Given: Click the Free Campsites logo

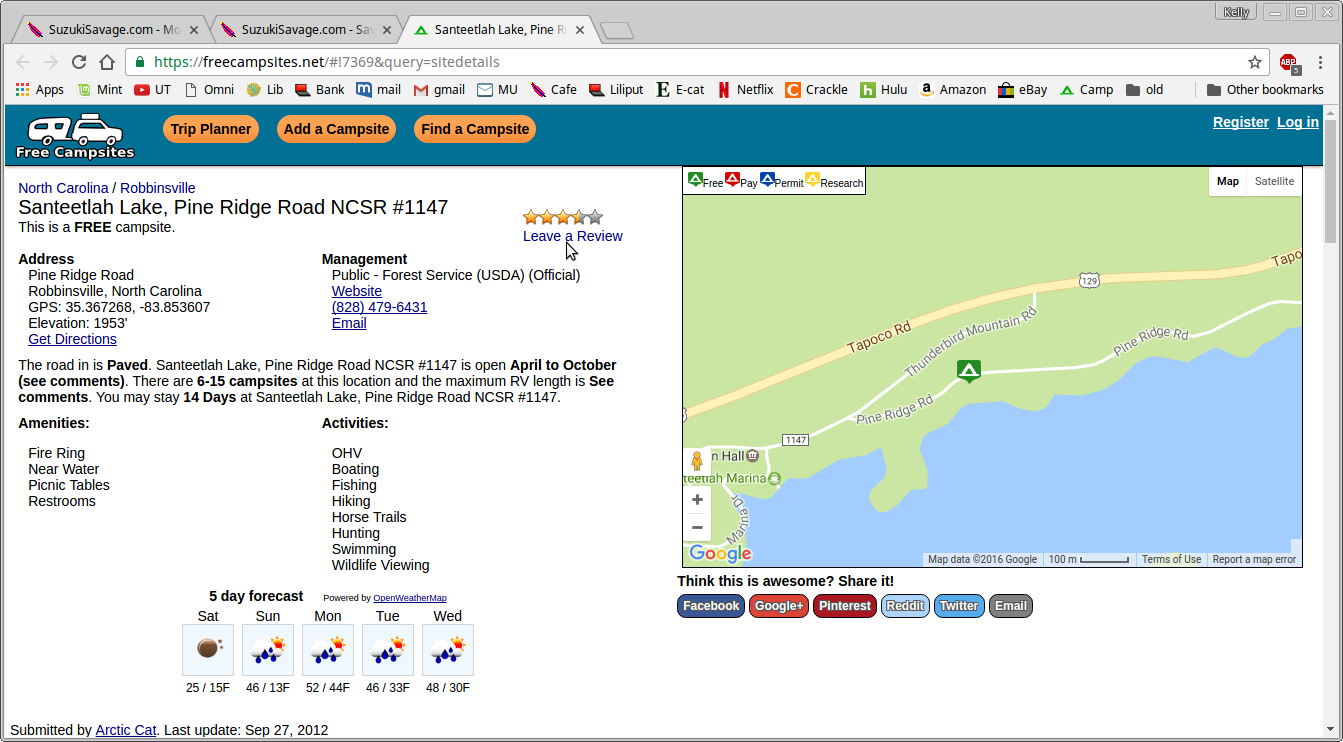Looking at the screenshot, I should (75, 136).
